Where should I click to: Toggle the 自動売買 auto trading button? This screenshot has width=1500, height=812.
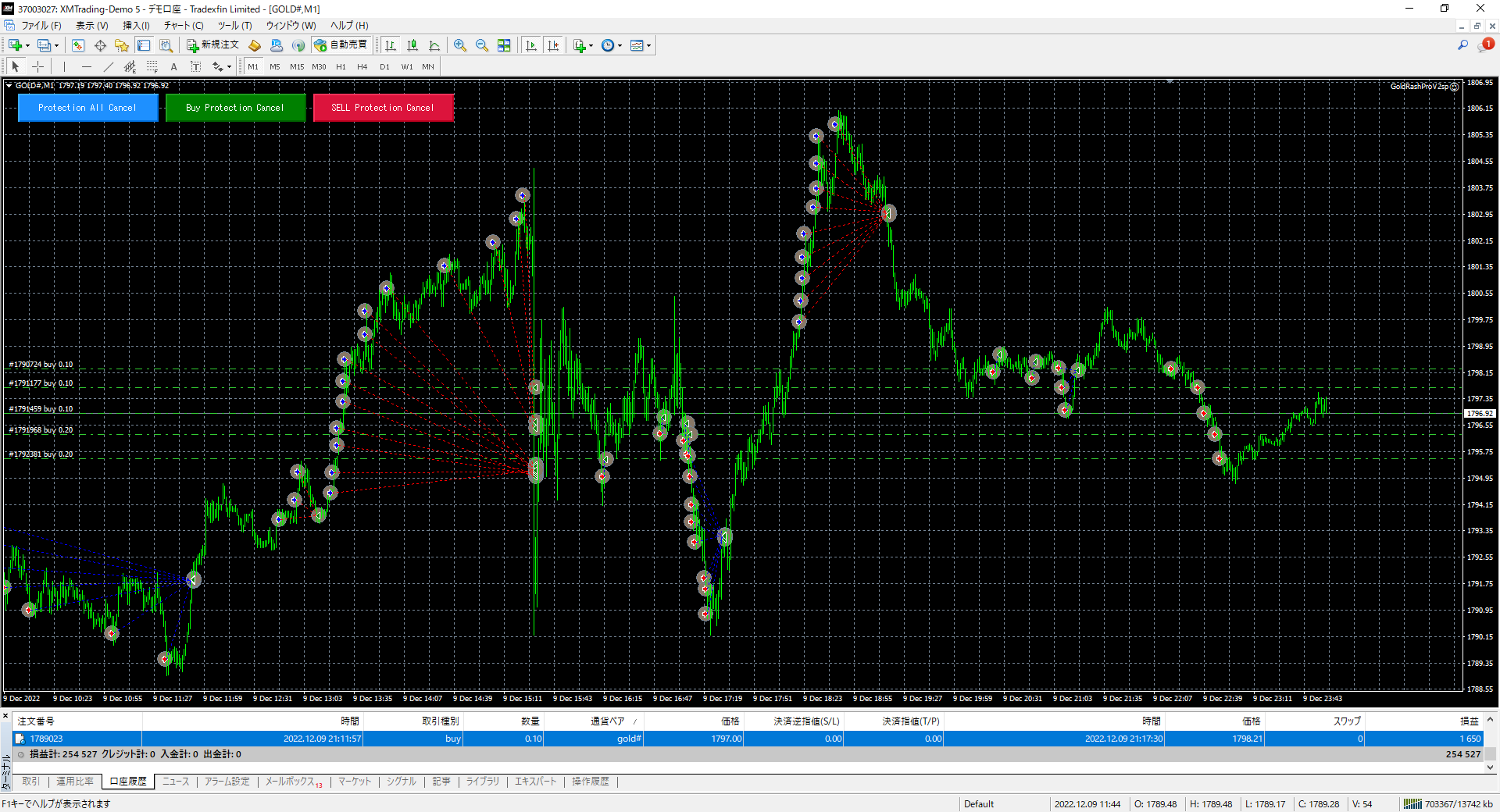(341, 45)
